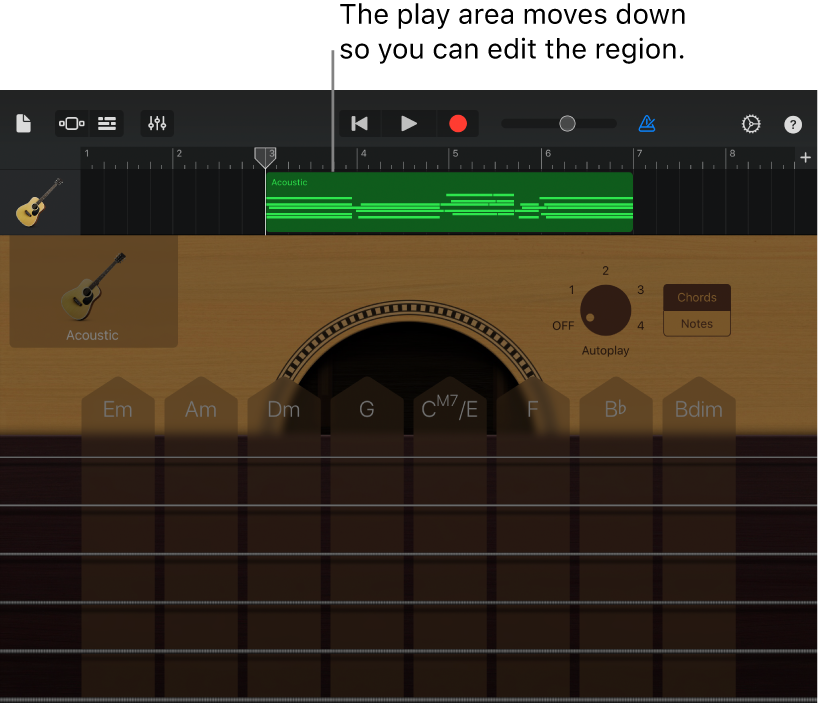Set Autoplay to pattern 1
The width and height of the screenshot is (820, 706).
(x=572, y=290)
